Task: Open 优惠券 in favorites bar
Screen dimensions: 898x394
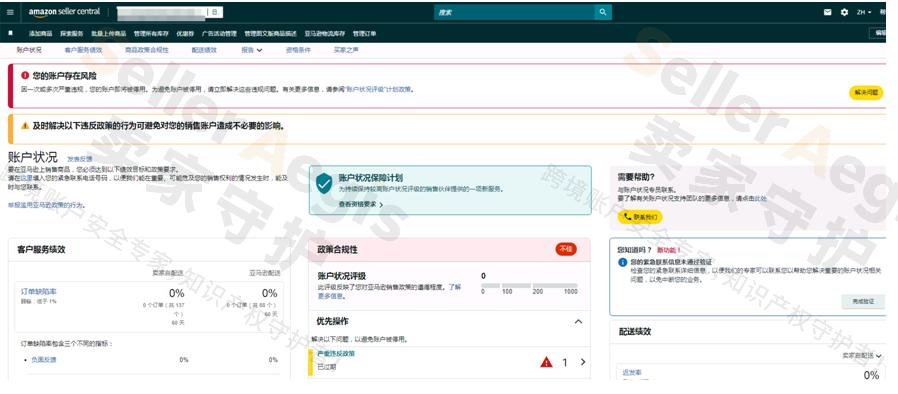Action: [x=185, y=34]
